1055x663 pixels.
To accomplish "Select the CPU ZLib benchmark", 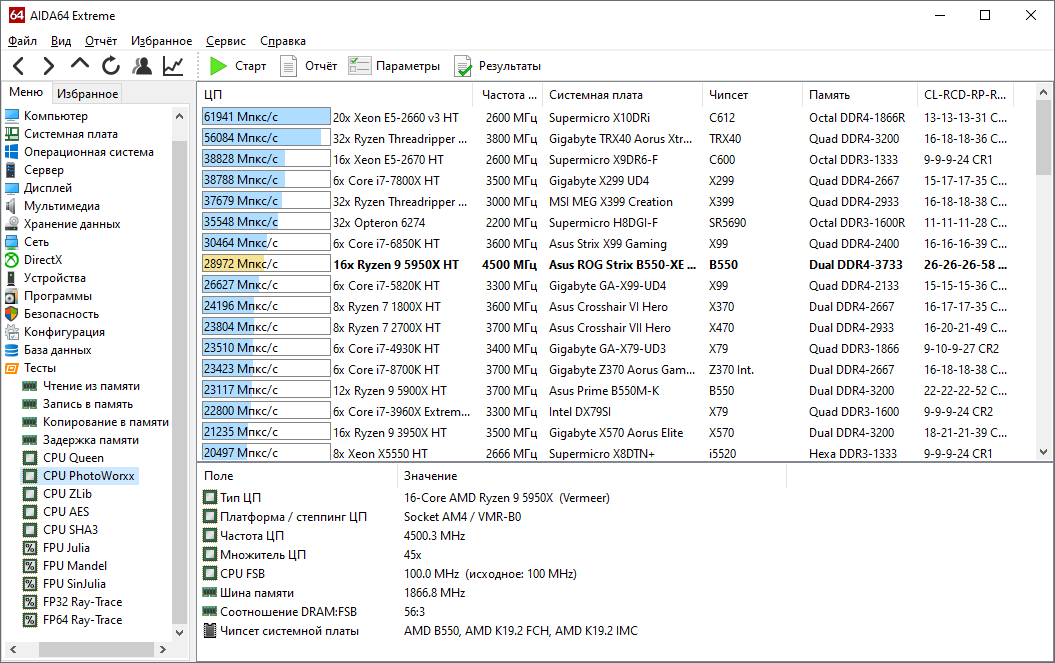I will (67, 494).
